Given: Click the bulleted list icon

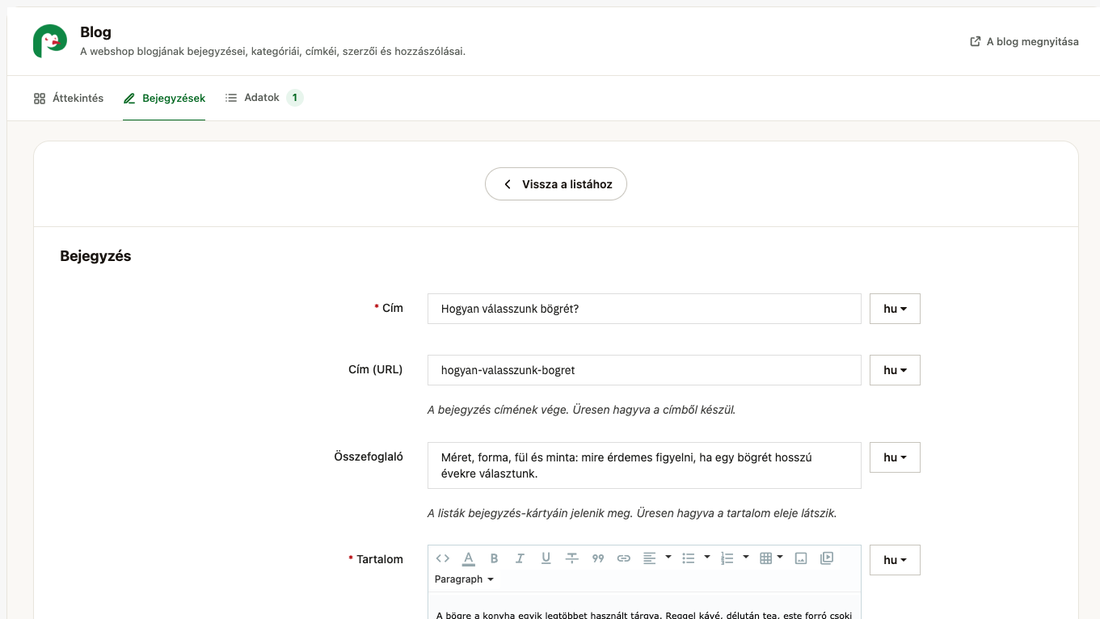Looking at the screenshot, I should click(688, 559).
